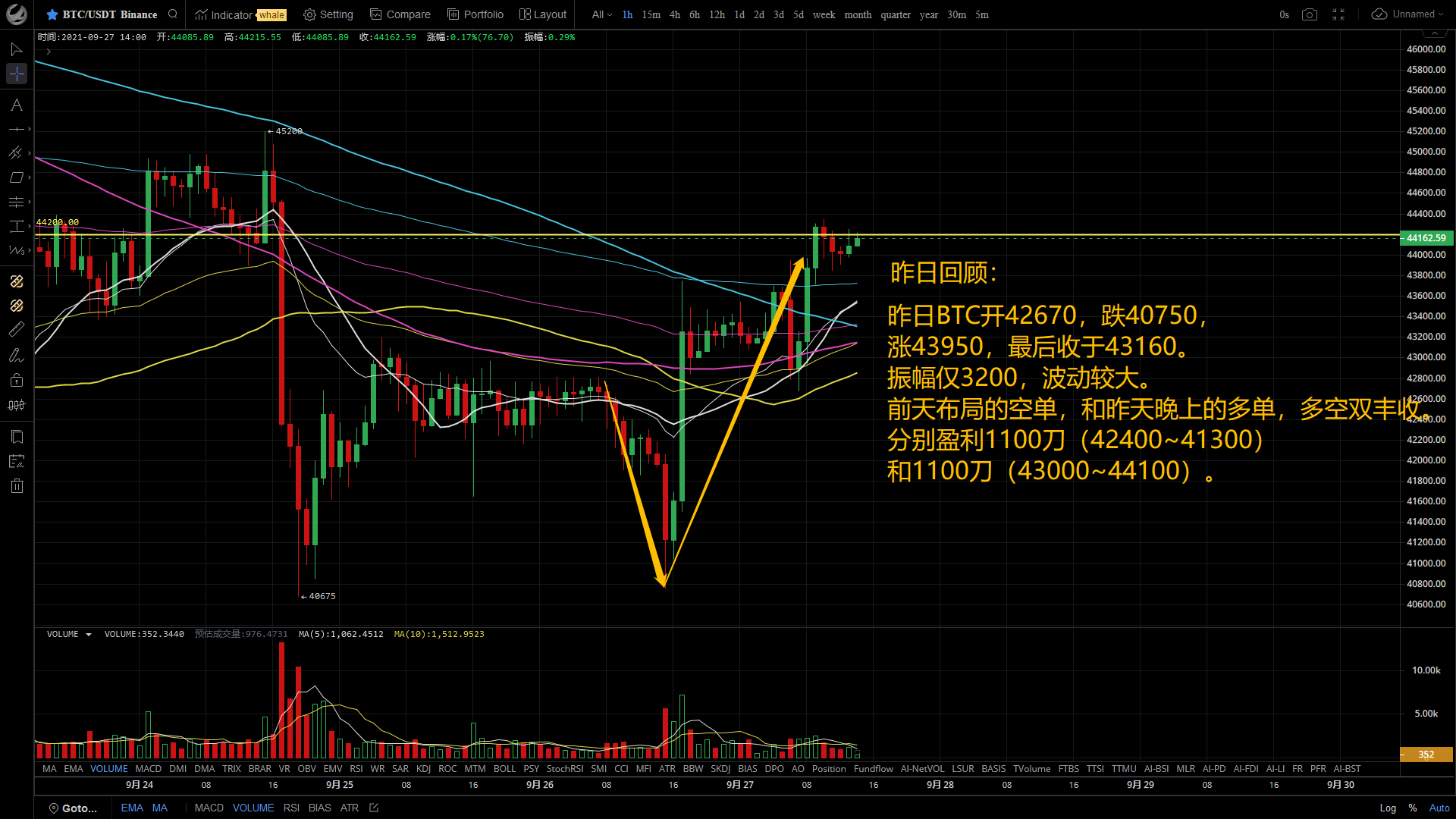Click the 44162.59 current price label
Image resolution: width=1456 pixels, height=819 pixels.
[1426, 238]
